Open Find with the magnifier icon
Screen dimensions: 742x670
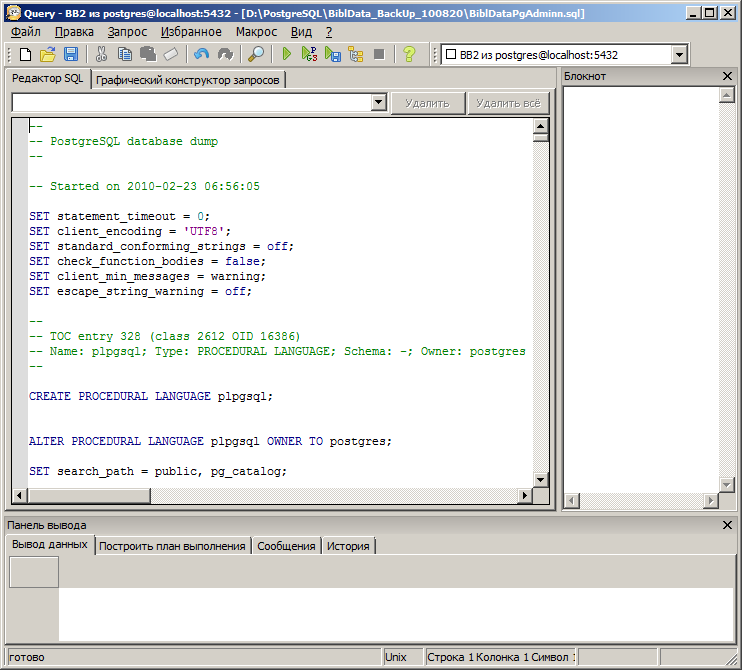point(256,54)
